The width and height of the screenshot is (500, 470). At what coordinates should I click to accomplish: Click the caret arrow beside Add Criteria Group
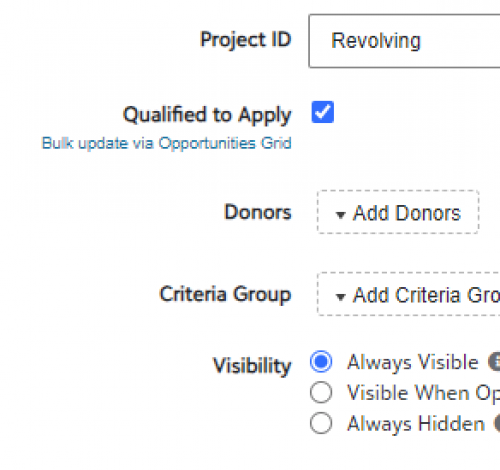pyautogui.click(x=340, y=297)
